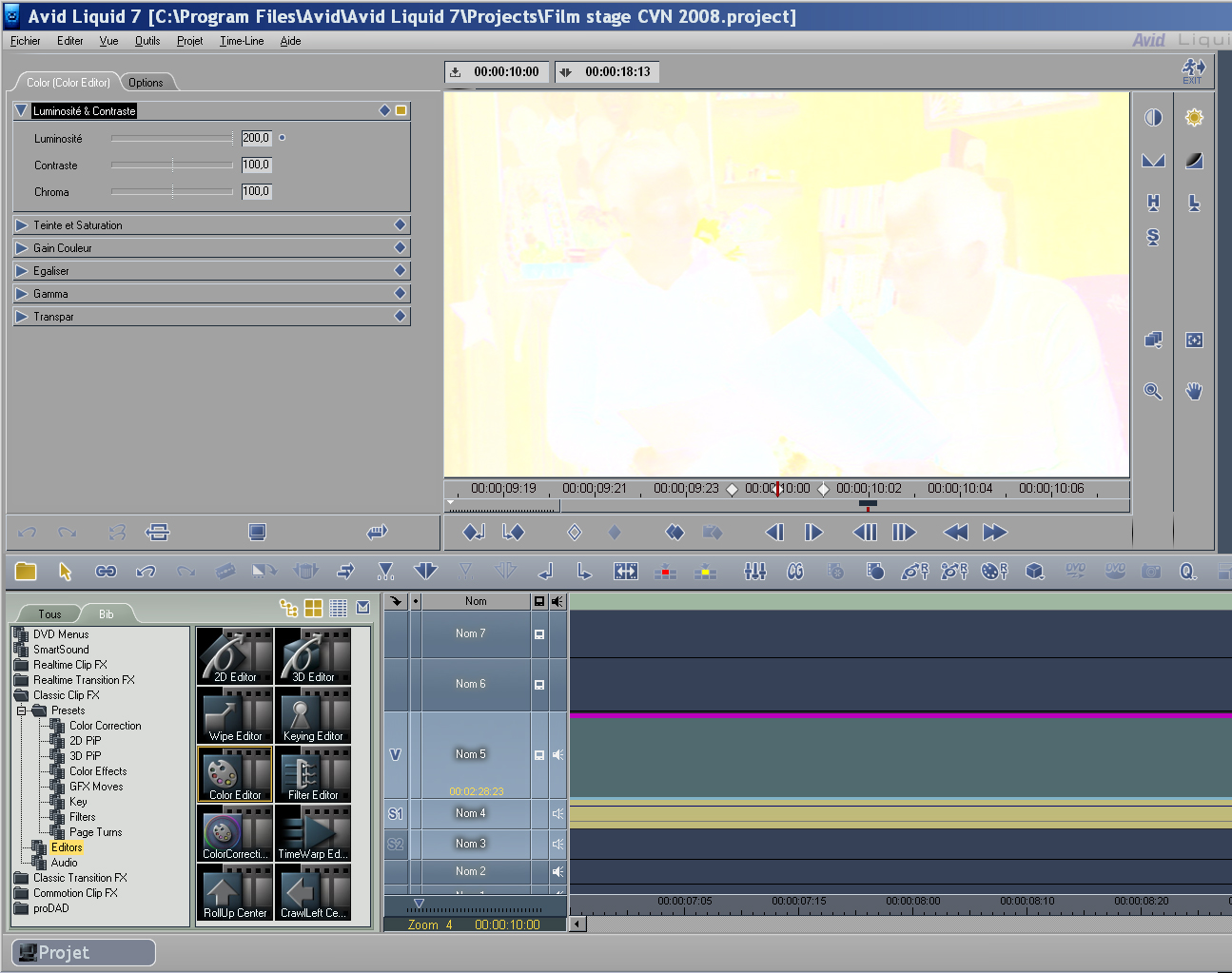Expand the Gain Couleur section

tap(21, 248)
